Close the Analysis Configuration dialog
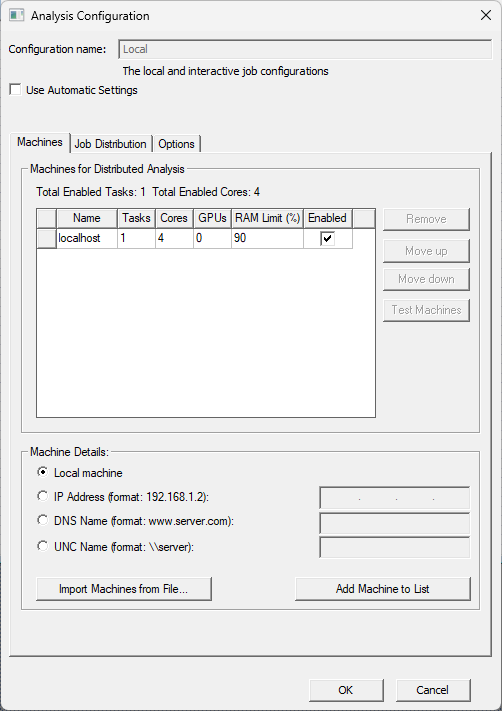The image size is (502, 711). 486,15
